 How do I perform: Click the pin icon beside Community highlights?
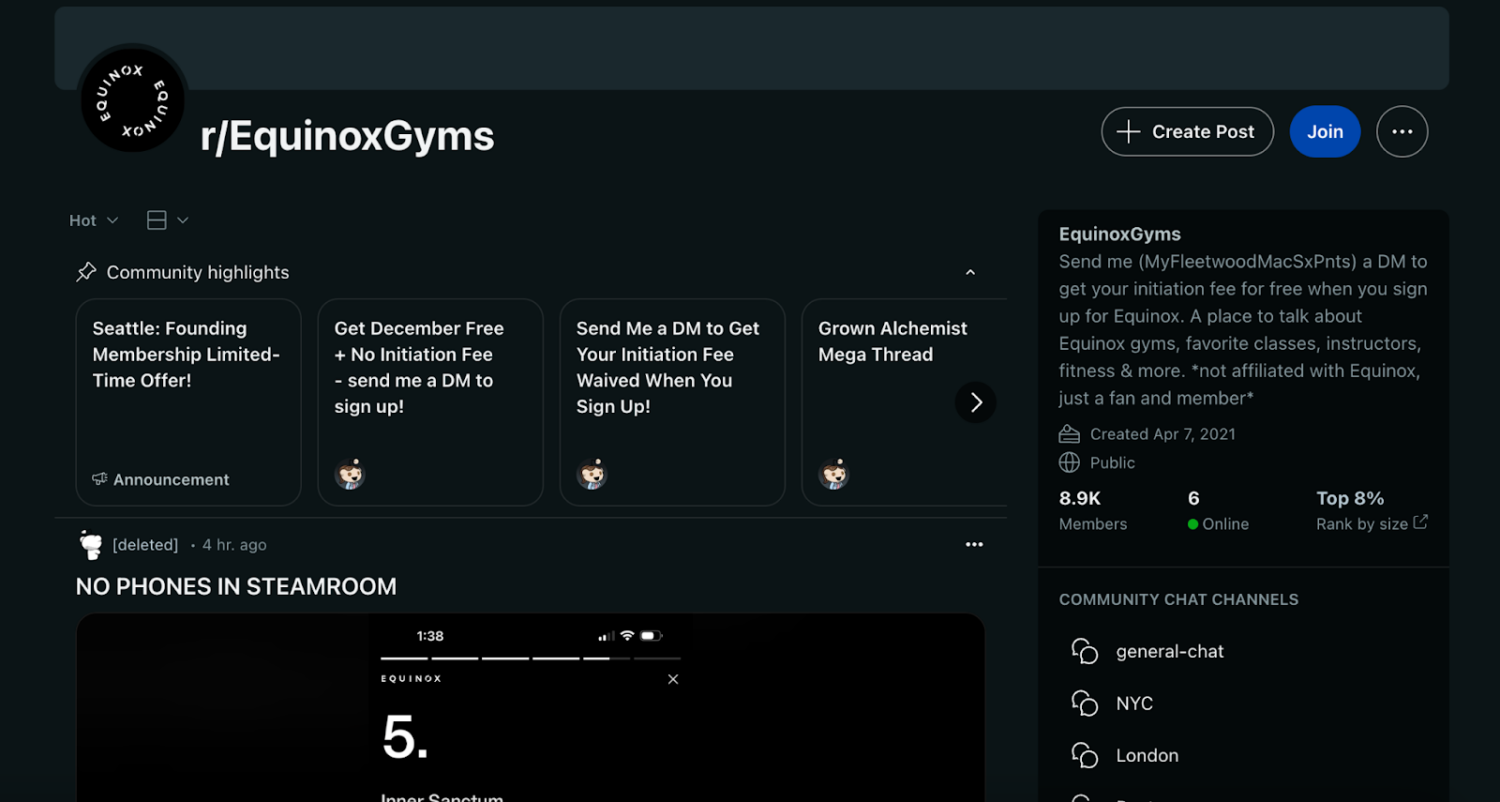pos(87,272)
